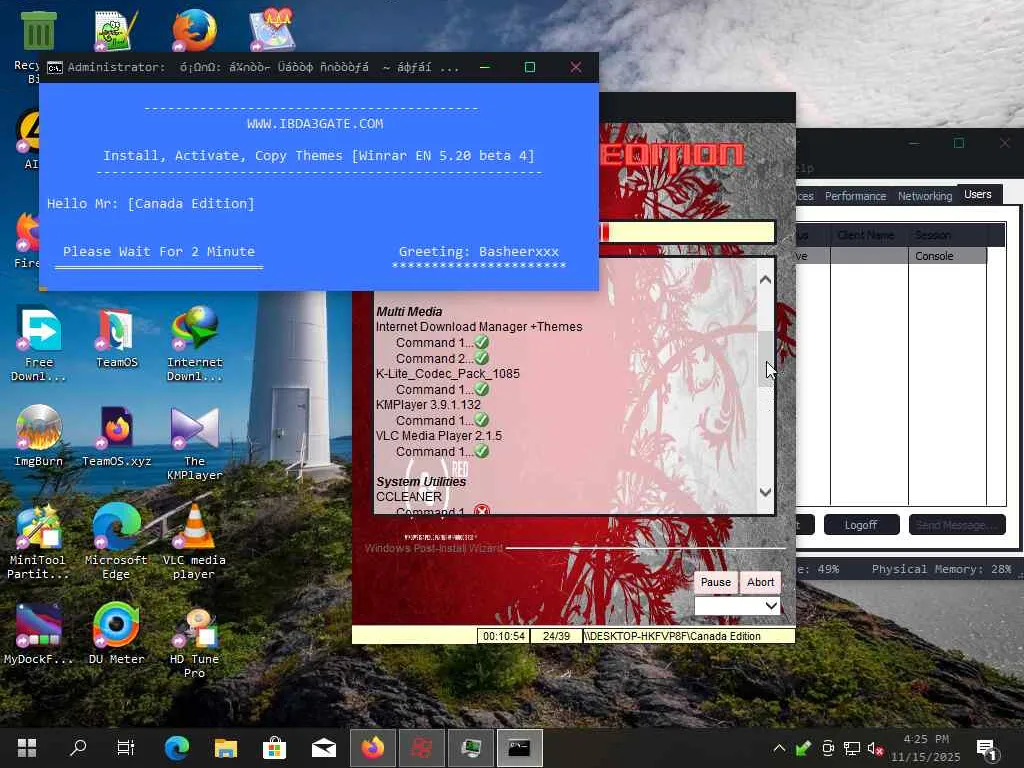Open File Explorer from the taskbar
The image size is (1024, 768).
point(226,748)
